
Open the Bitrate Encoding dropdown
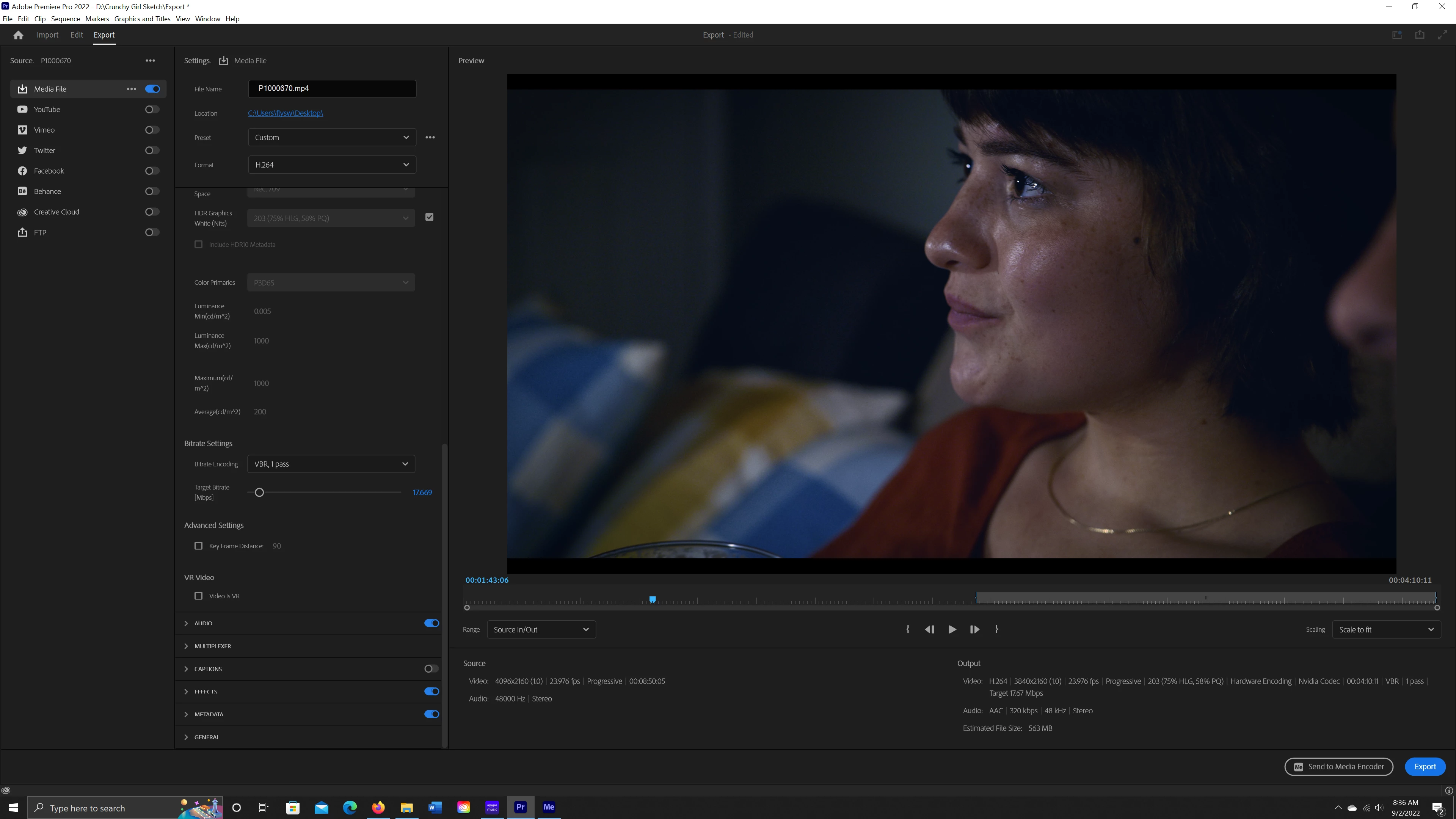point(331,464)
